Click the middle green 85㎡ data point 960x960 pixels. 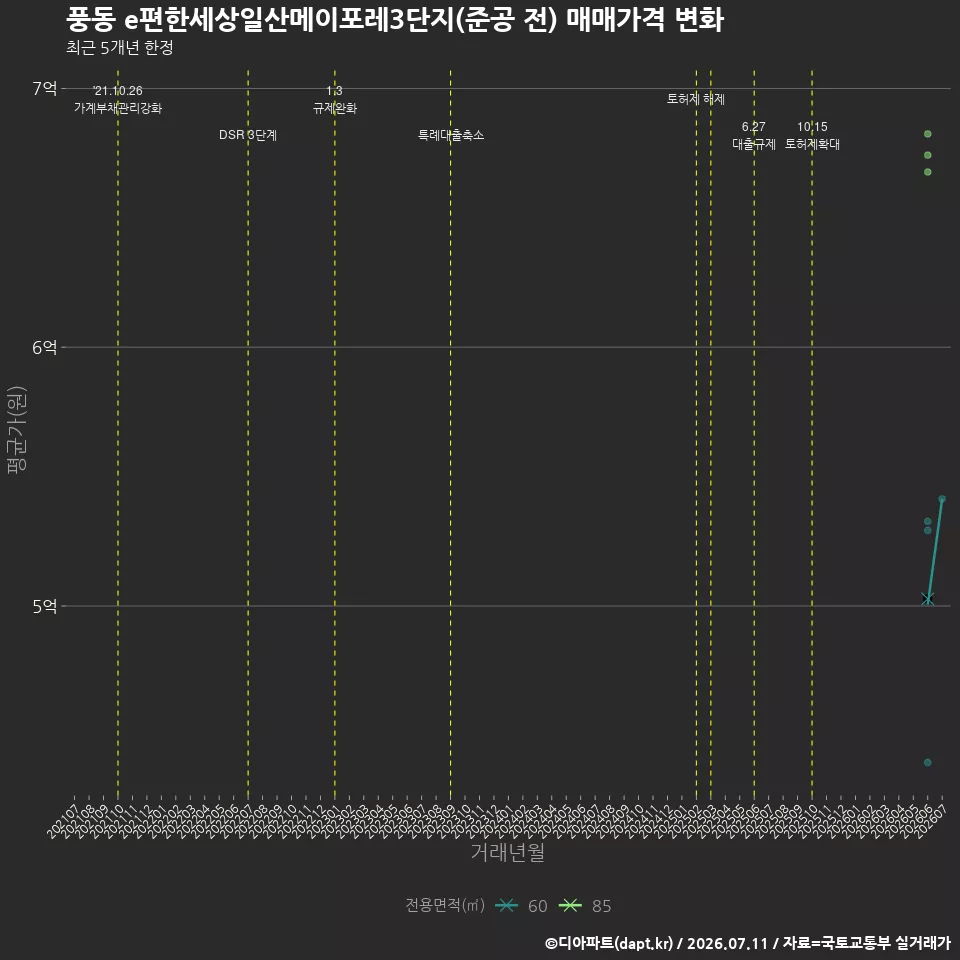pyautogui.click(x=928, y=155)
